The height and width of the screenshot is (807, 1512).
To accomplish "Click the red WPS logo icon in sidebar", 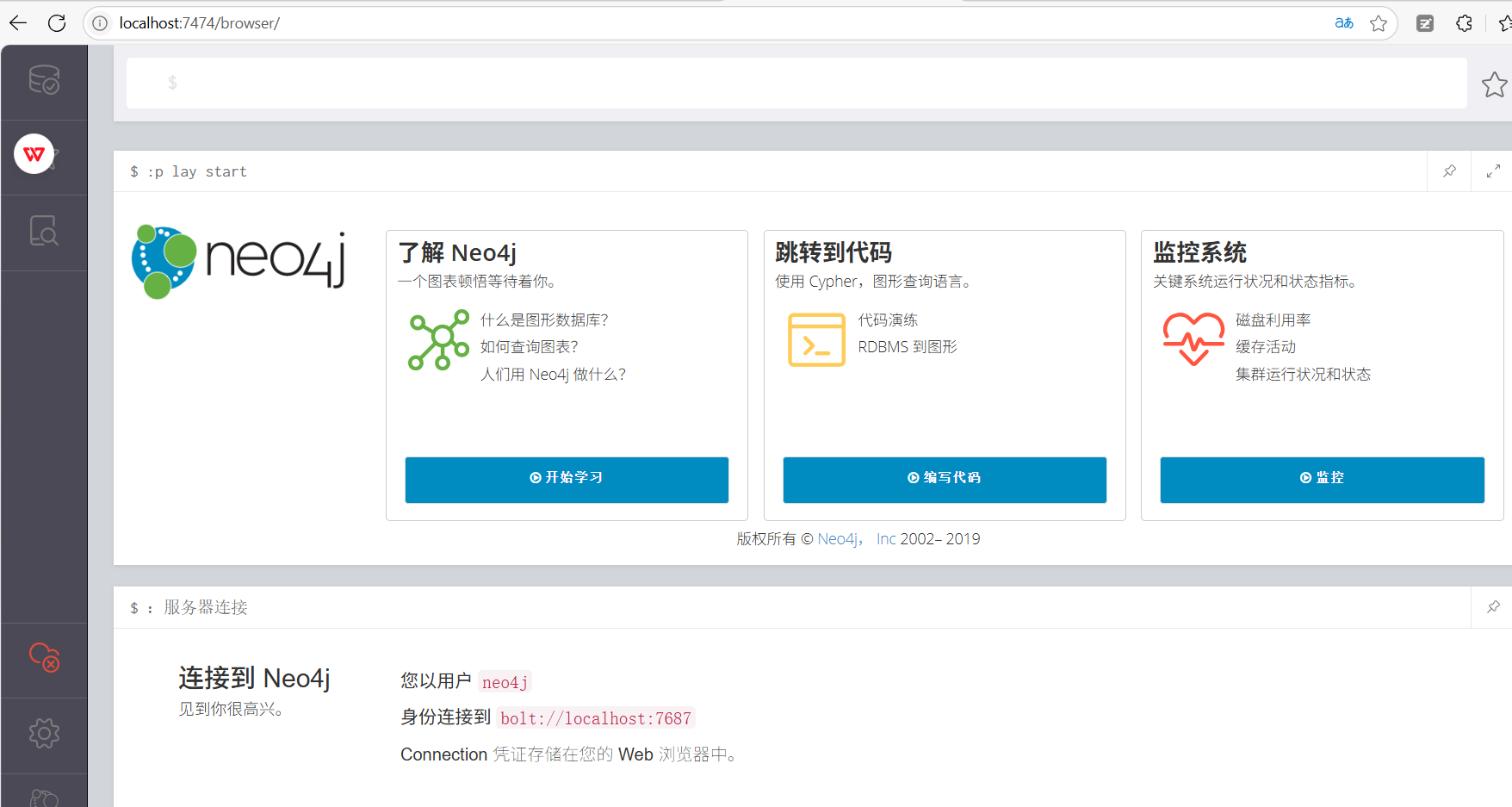I will (34, 154).
